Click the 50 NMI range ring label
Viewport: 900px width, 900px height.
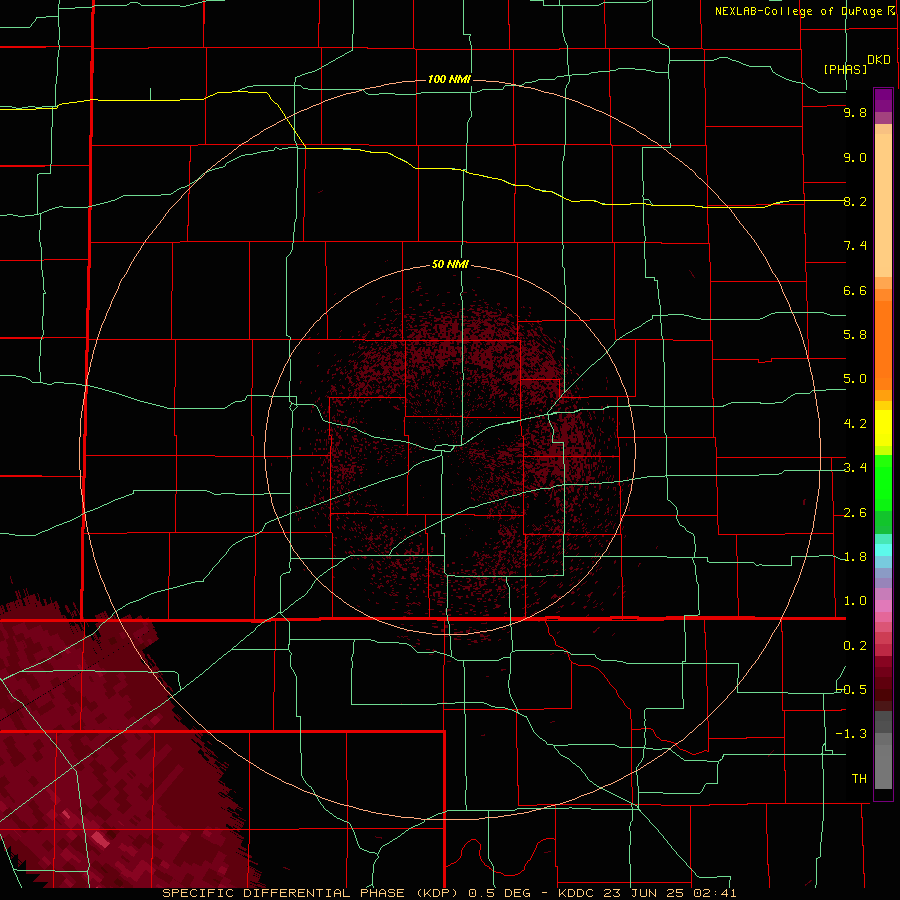(450, 264)
